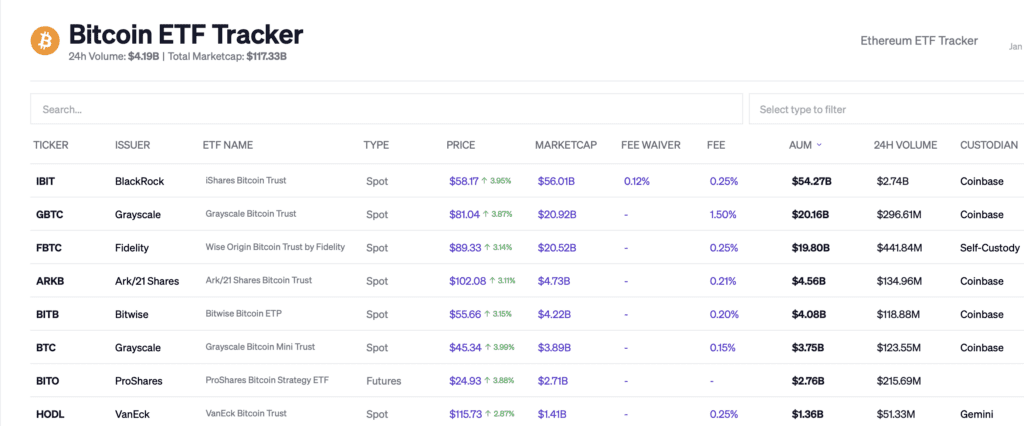Click the Bitcoin ETF Tracker heading
Viewport: 1024px width, 426px height.
tap(185, 35)
